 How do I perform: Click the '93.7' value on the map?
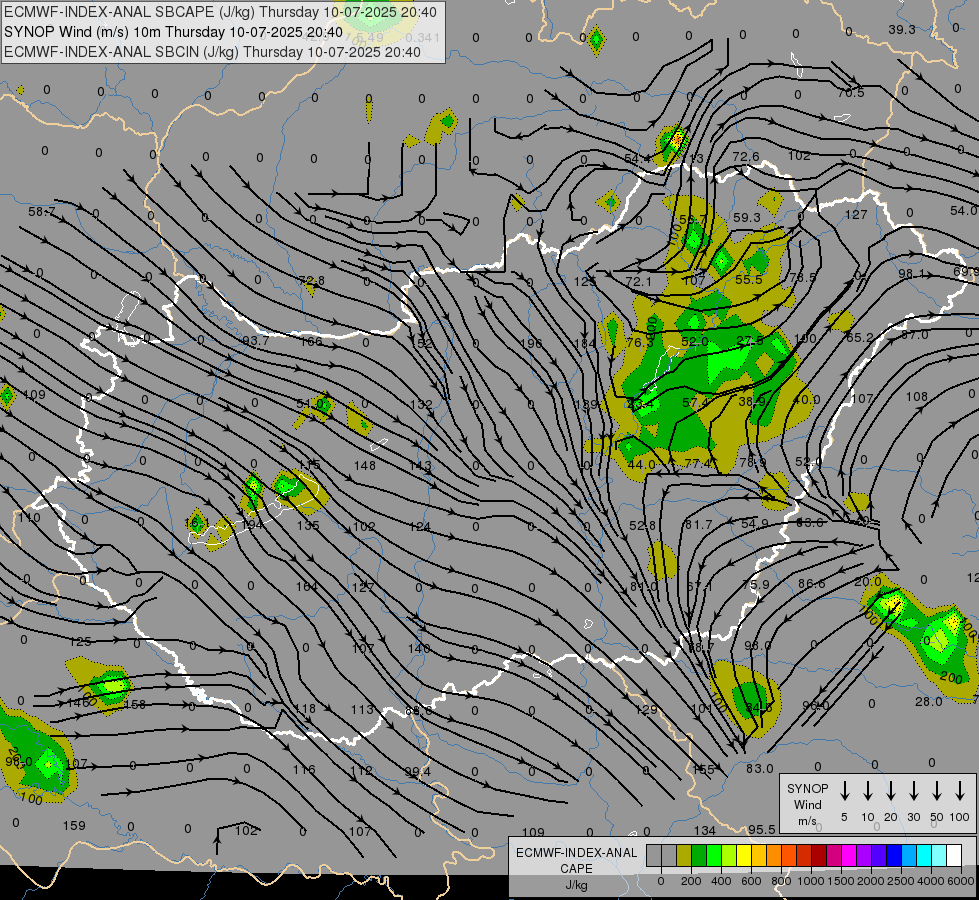point(255,340)
